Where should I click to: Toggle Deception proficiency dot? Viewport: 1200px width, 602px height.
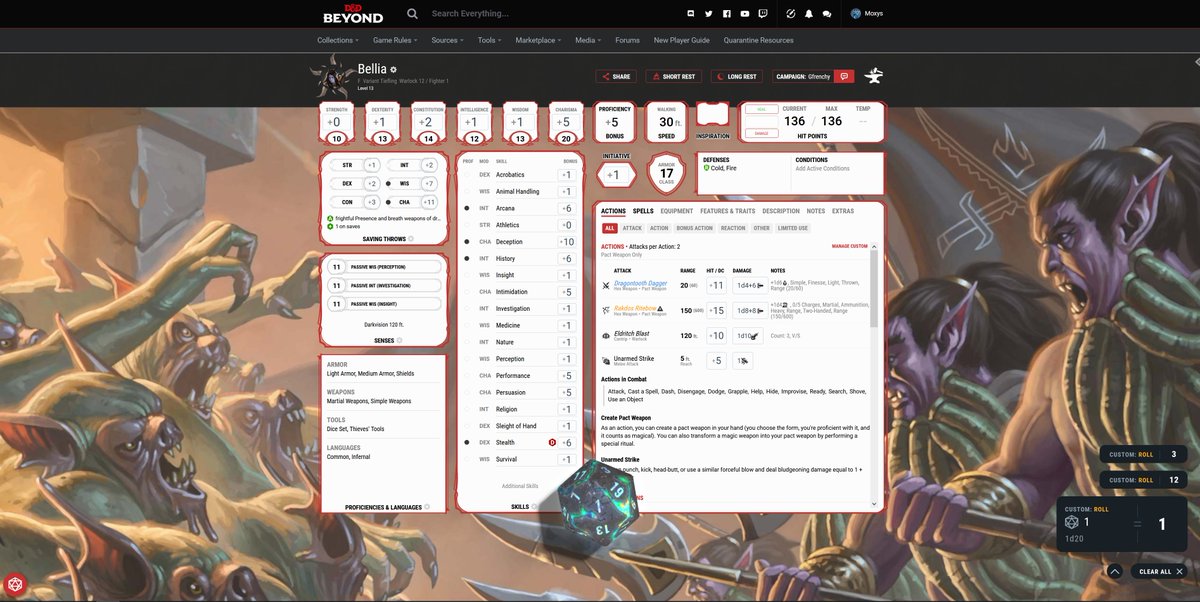467,242
